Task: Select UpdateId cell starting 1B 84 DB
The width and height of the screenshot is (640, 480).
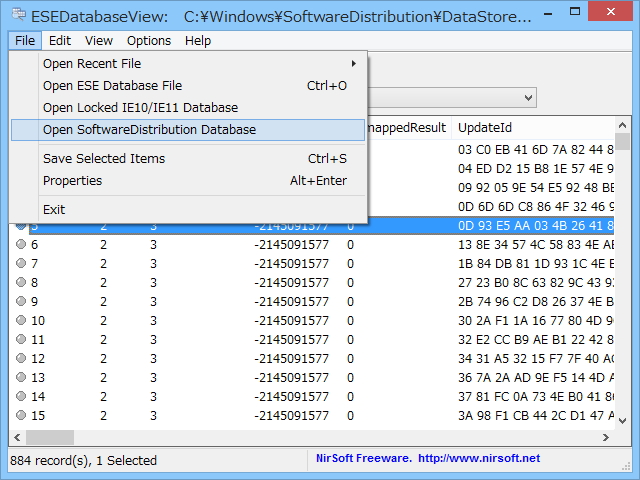Action: [536, 264]
